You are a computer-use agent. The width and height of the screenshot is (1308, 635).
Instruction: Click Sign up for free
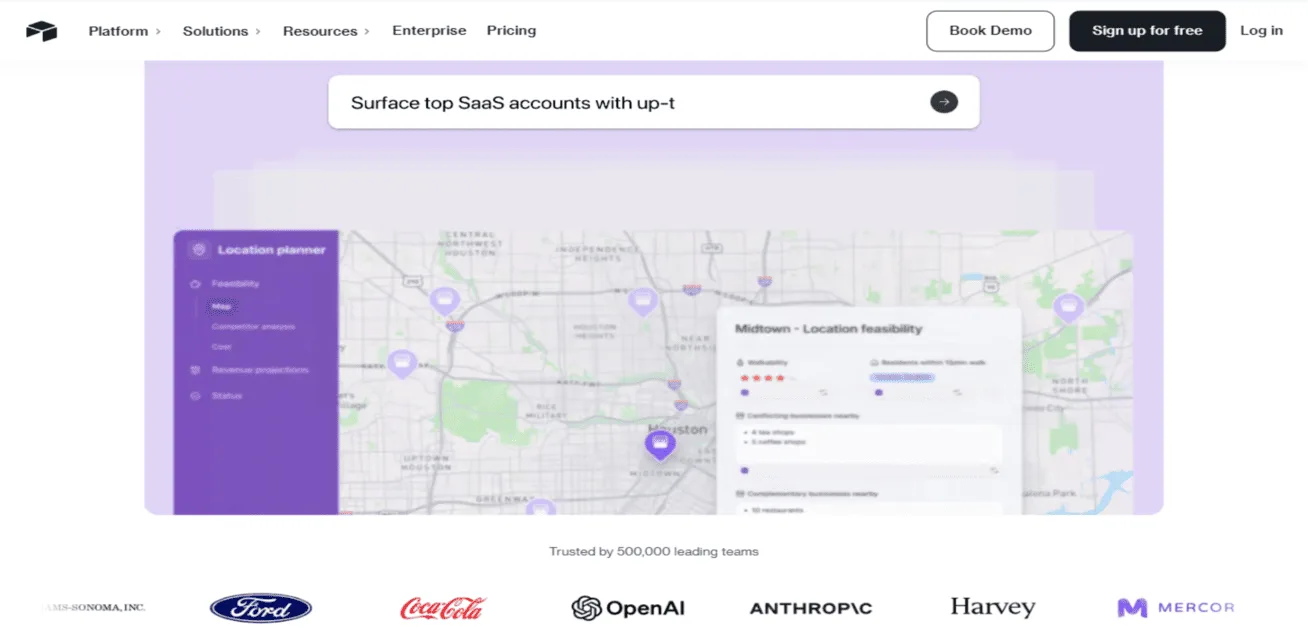click(x=1147, y=31)
